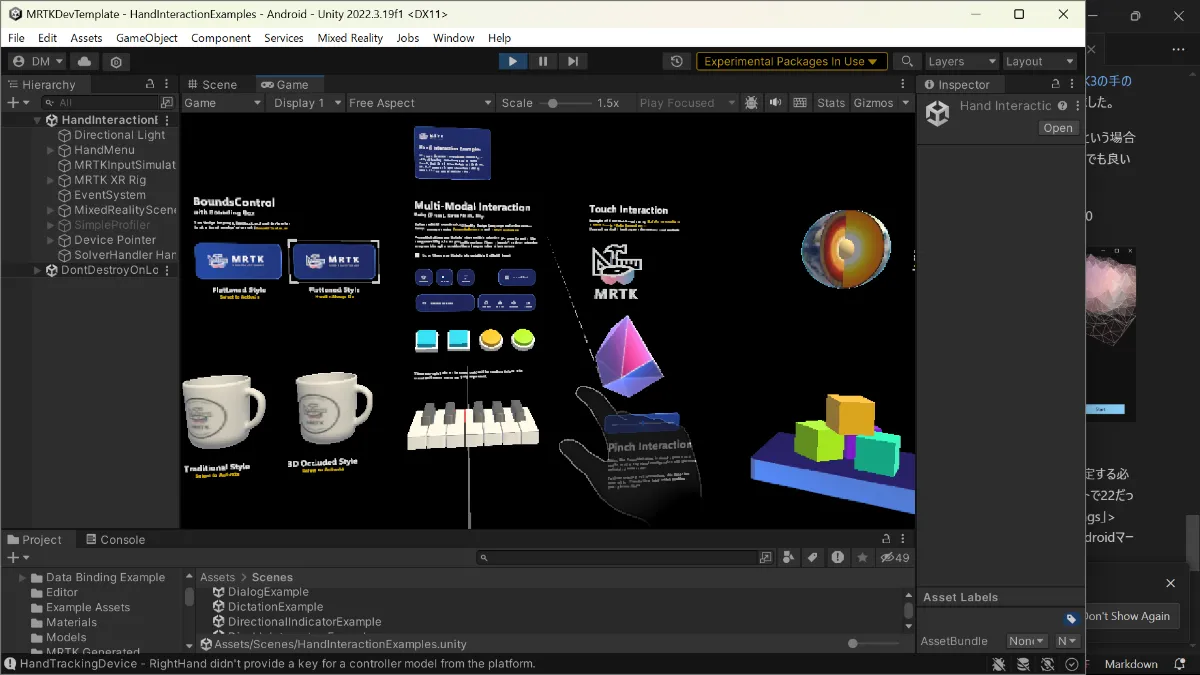Toggle the Game view debug bug icon
Image resolution: width=1200 pixels, height=675 pixels.
pos(751,103)
